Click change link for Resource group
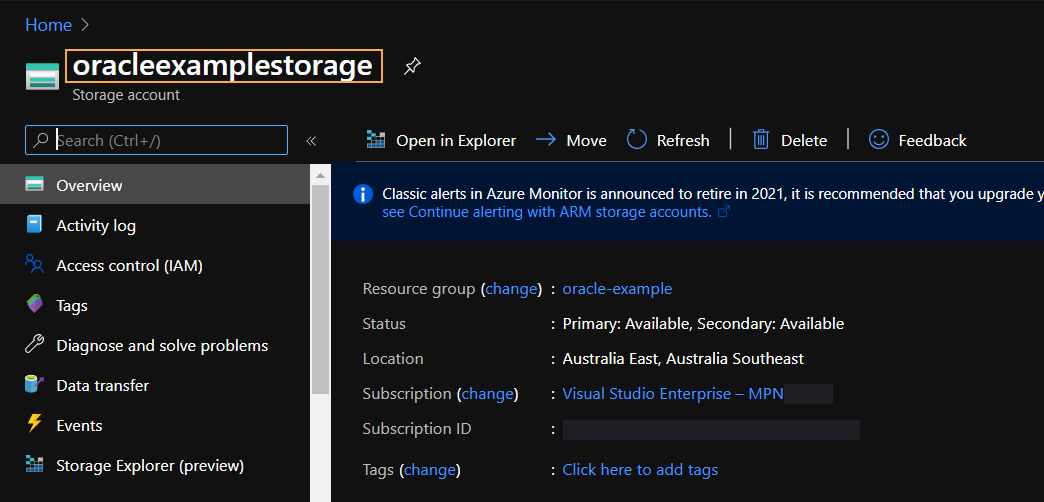Image resolution: width=1044 pixels, height=502 pixels. (511, 289)
